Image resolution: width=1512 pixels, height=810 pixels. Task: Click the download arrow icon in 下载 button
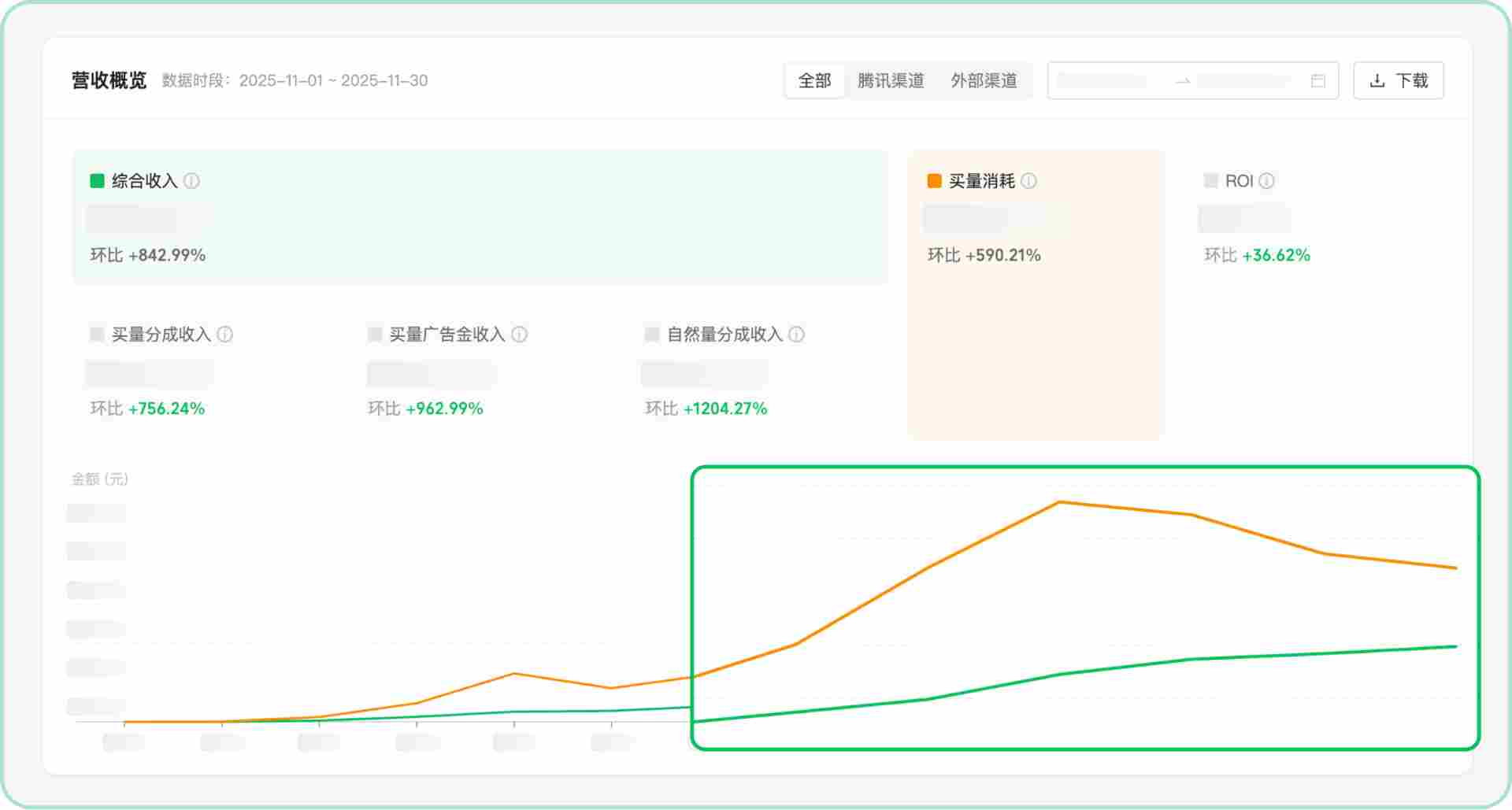click(x=1377, y=80)
